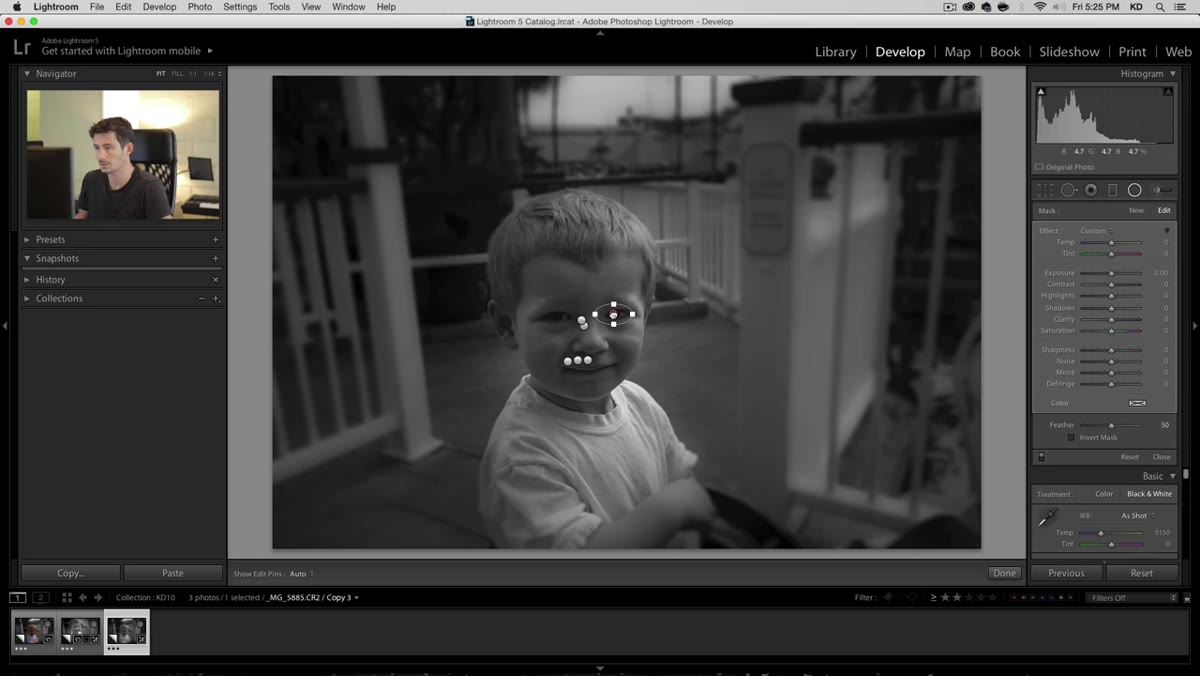Click the rating comparison ≥ symbol
Screen dimensions: 1200x676
point(934,598)
